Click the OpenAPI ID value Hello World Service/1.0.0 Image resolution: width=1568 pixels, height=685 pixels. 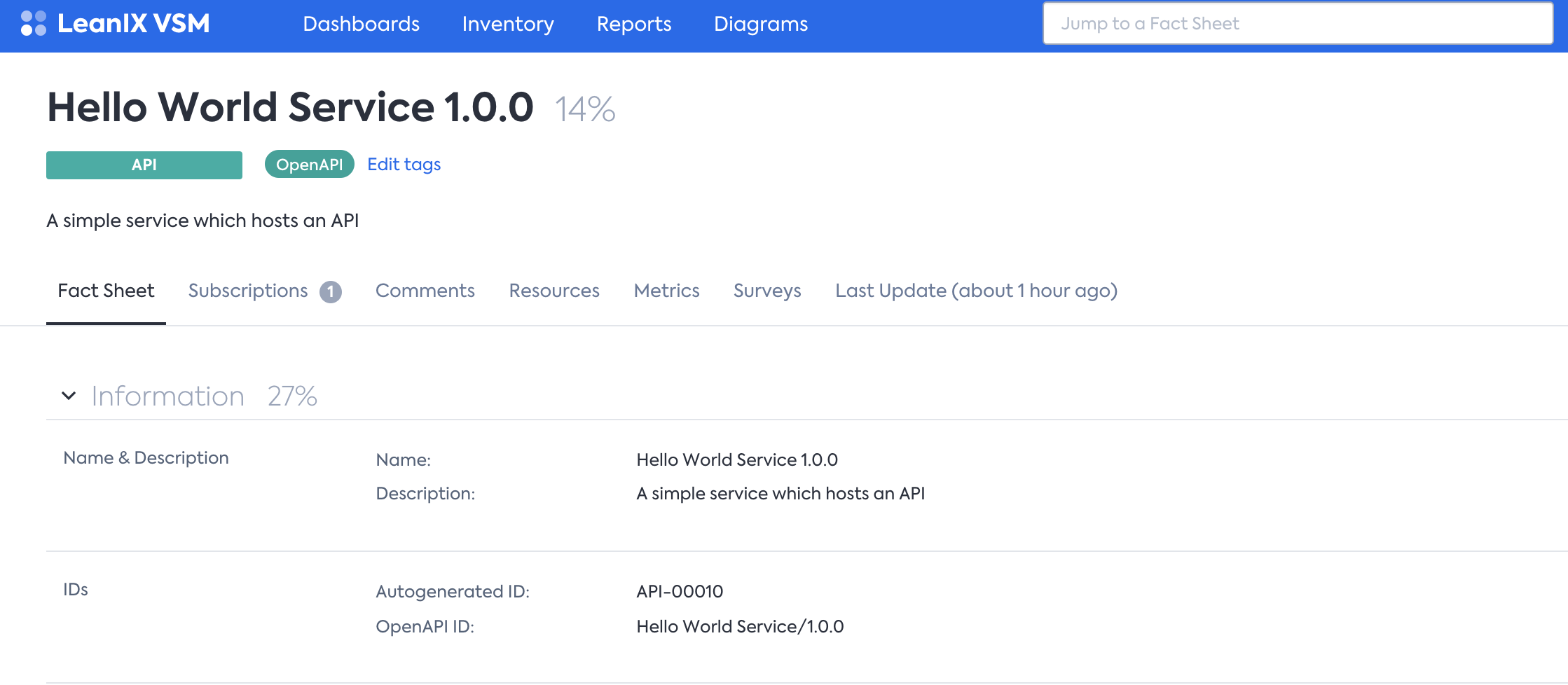click(740, 626)
